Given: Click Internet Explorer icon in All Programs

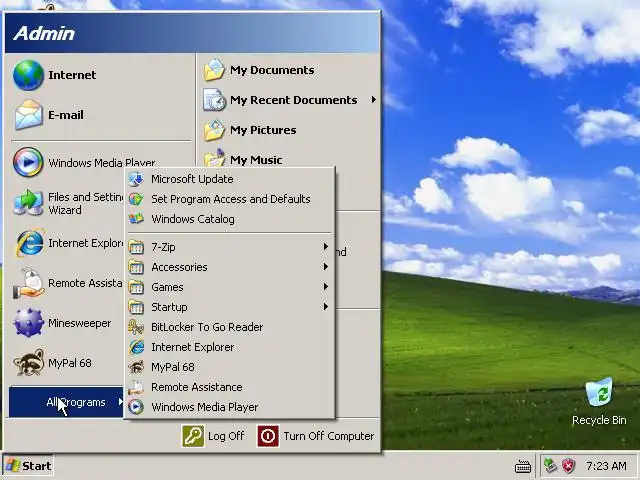Looking at the screenshot, I should point(136,347).
